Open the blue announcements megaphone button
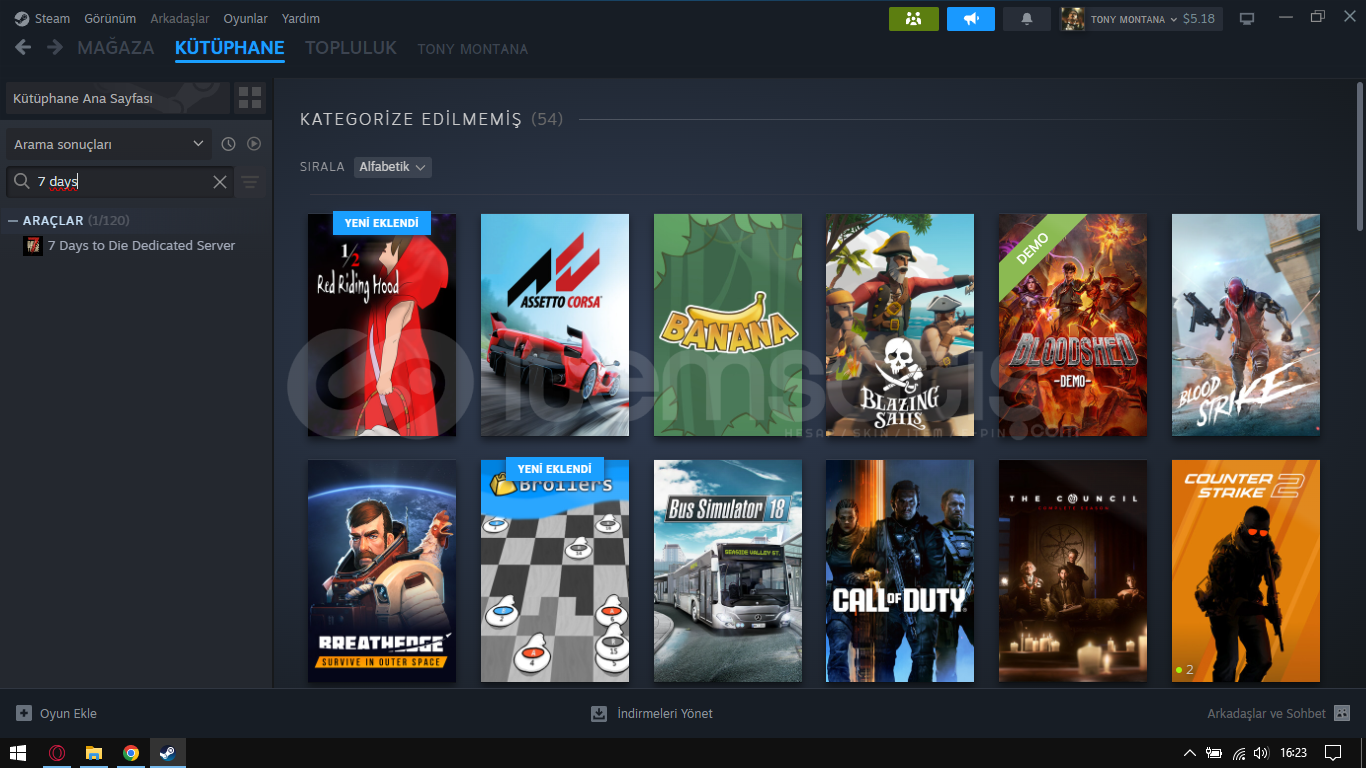This screenshot has height=768, width=1366. coord(971,19)
